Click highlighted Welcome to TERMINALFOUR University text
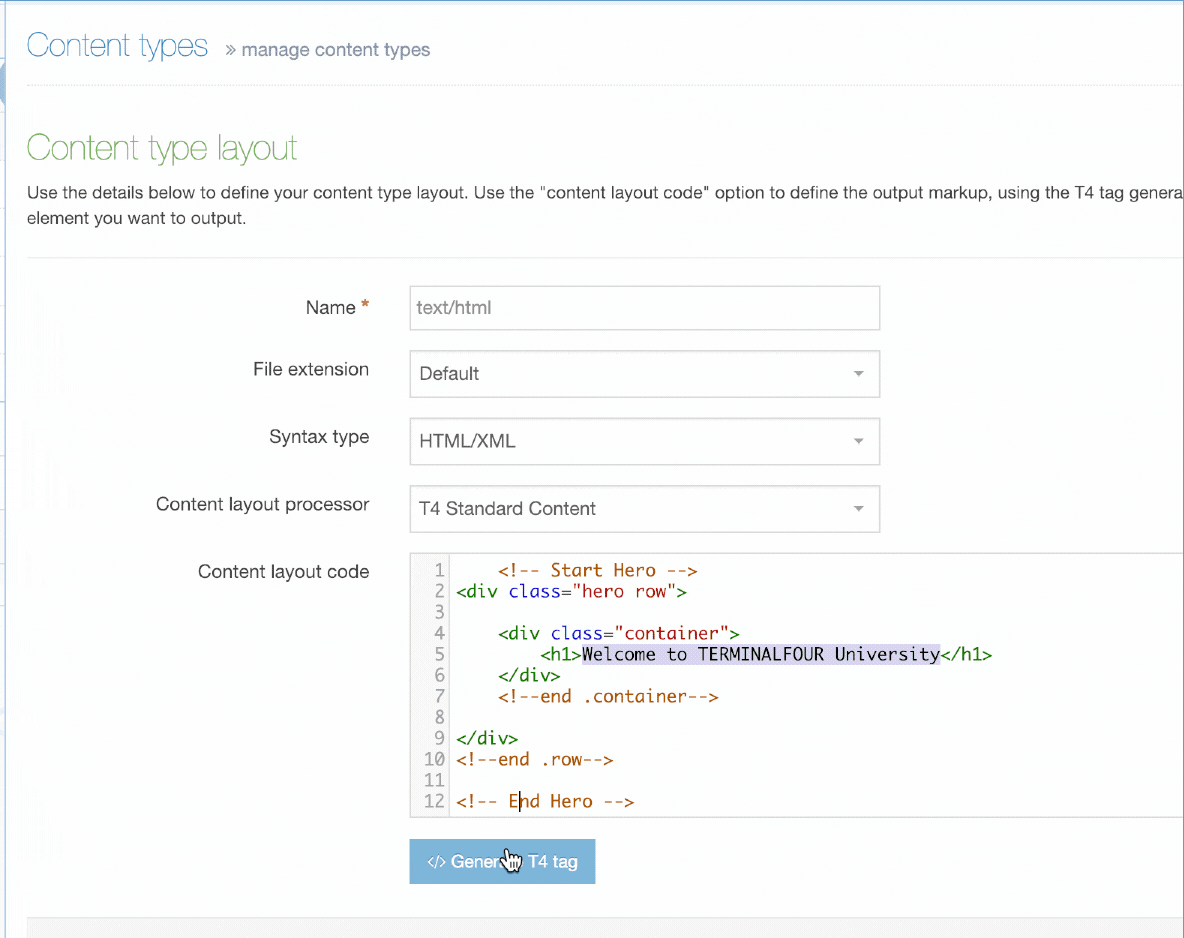 tap(760, 655)
